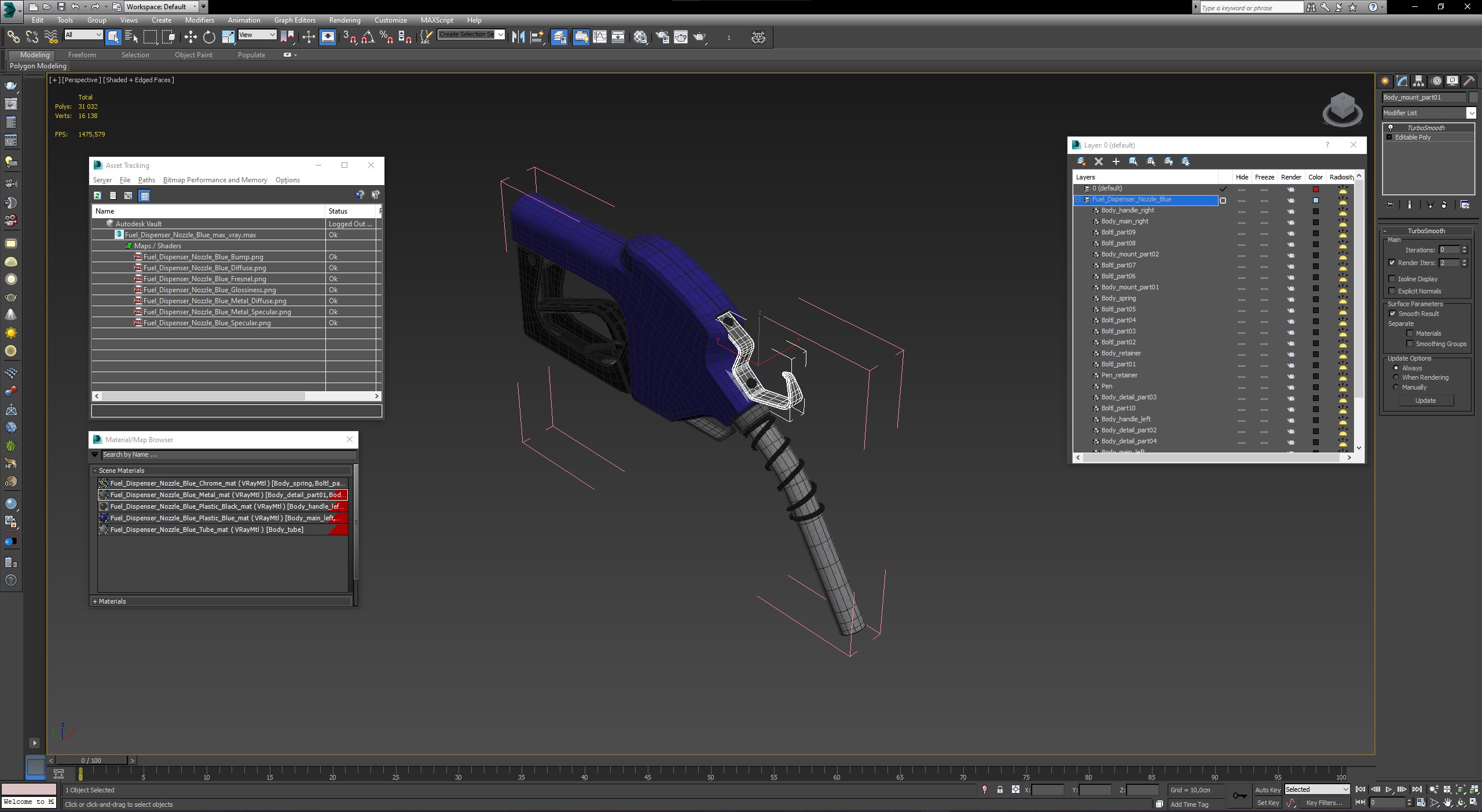Expand Editable Poly in modifier stack

pyautogui.click(x=1389, y=137)
